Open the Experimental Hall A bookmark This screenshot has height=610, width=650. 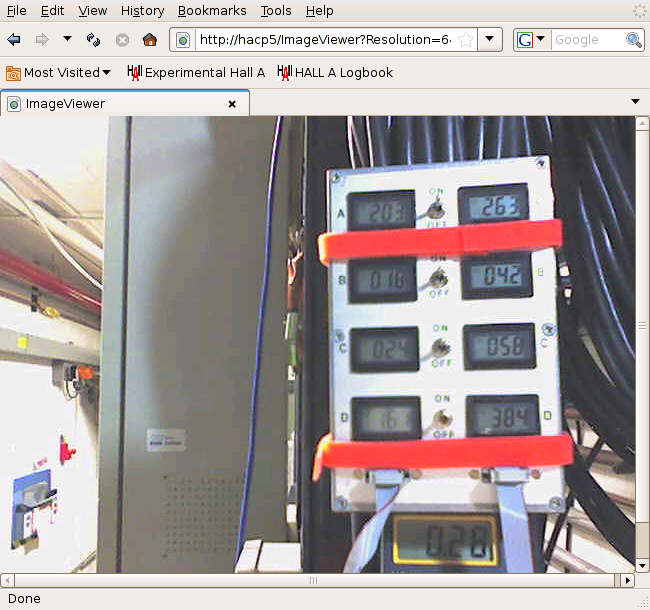point(196,73)
